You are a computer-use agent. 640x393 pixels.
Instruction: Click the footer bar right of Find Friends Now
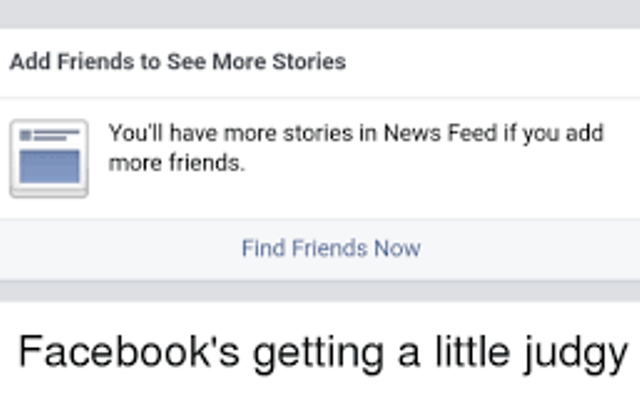pyautogui.click(x=530, y=249)
